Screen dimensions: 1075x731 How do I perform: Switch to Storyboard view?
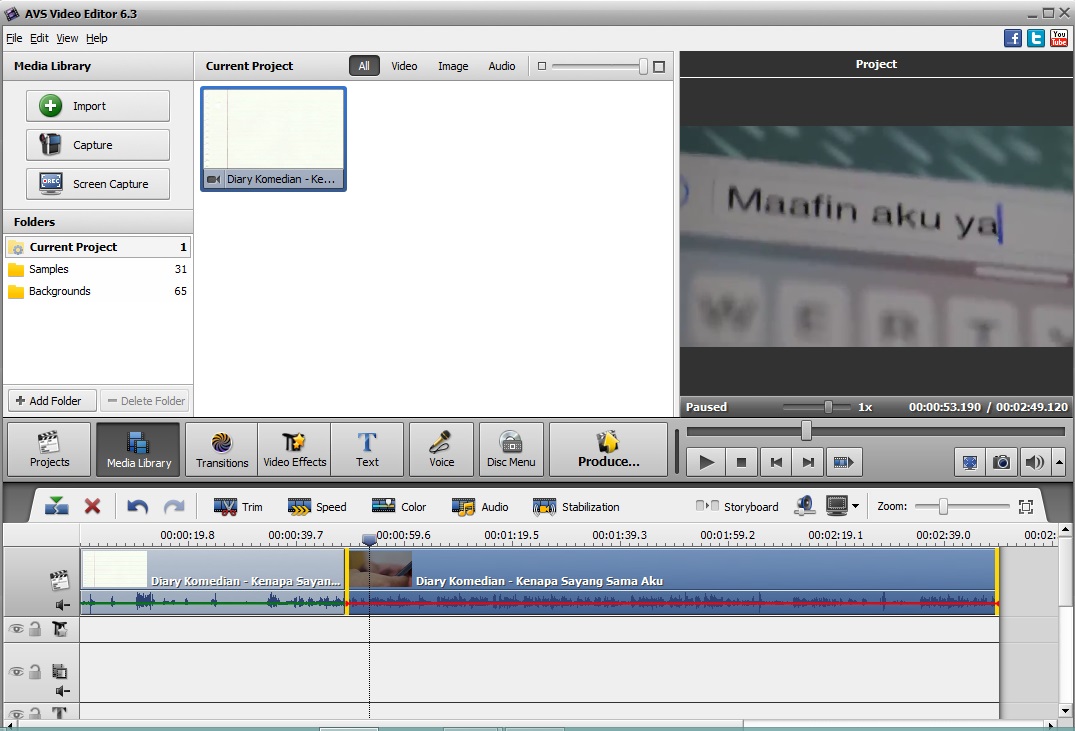(737, 507)
